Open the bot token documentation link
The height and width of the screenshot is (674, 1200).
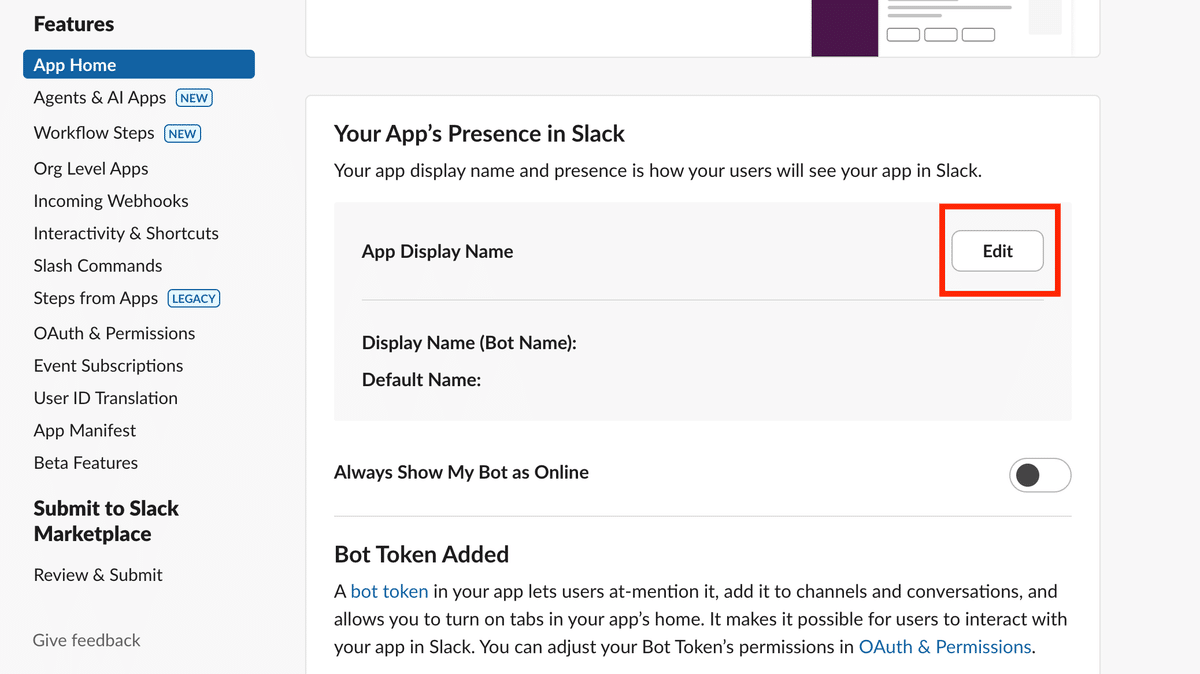[x=389, y=591]
